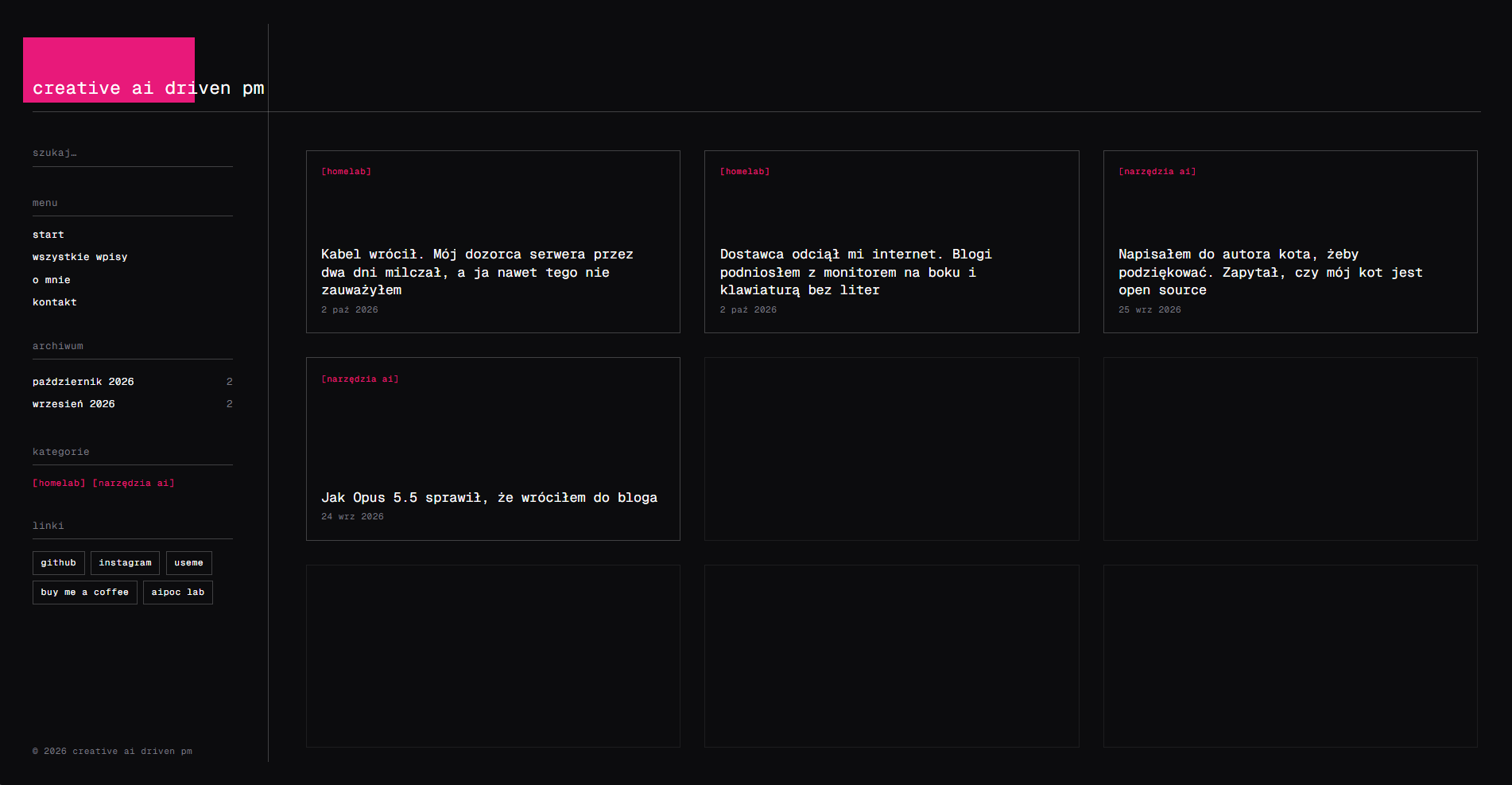The height and width of the screenshot is (785, 1512).
Task: Open the aipoc lab link
Action: click(x=178, y=593)
